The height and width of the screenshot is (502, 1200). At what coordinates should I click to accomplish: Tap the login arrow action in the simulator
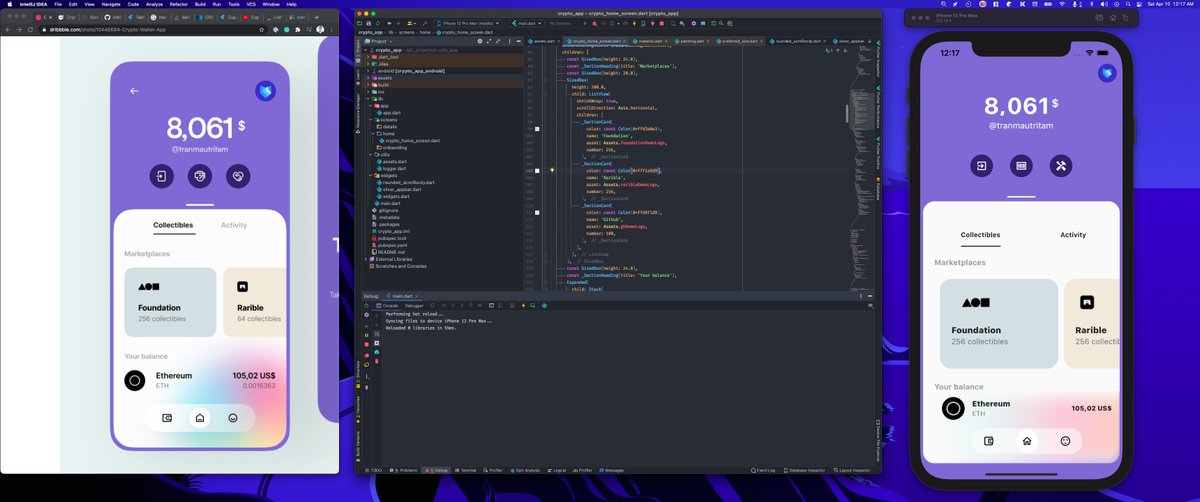point(983,165)
